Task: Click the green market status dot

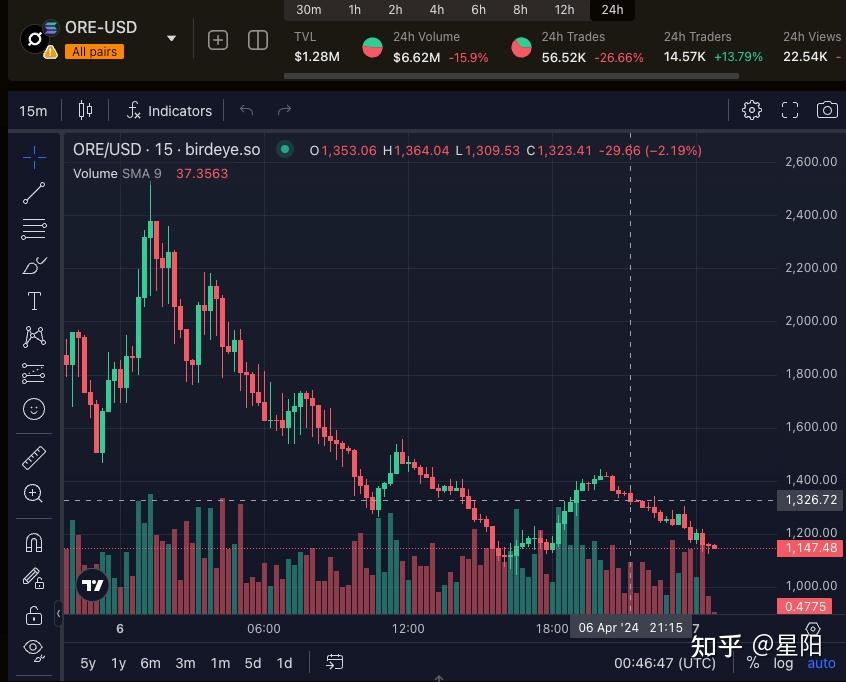Action: click(285, 149)
